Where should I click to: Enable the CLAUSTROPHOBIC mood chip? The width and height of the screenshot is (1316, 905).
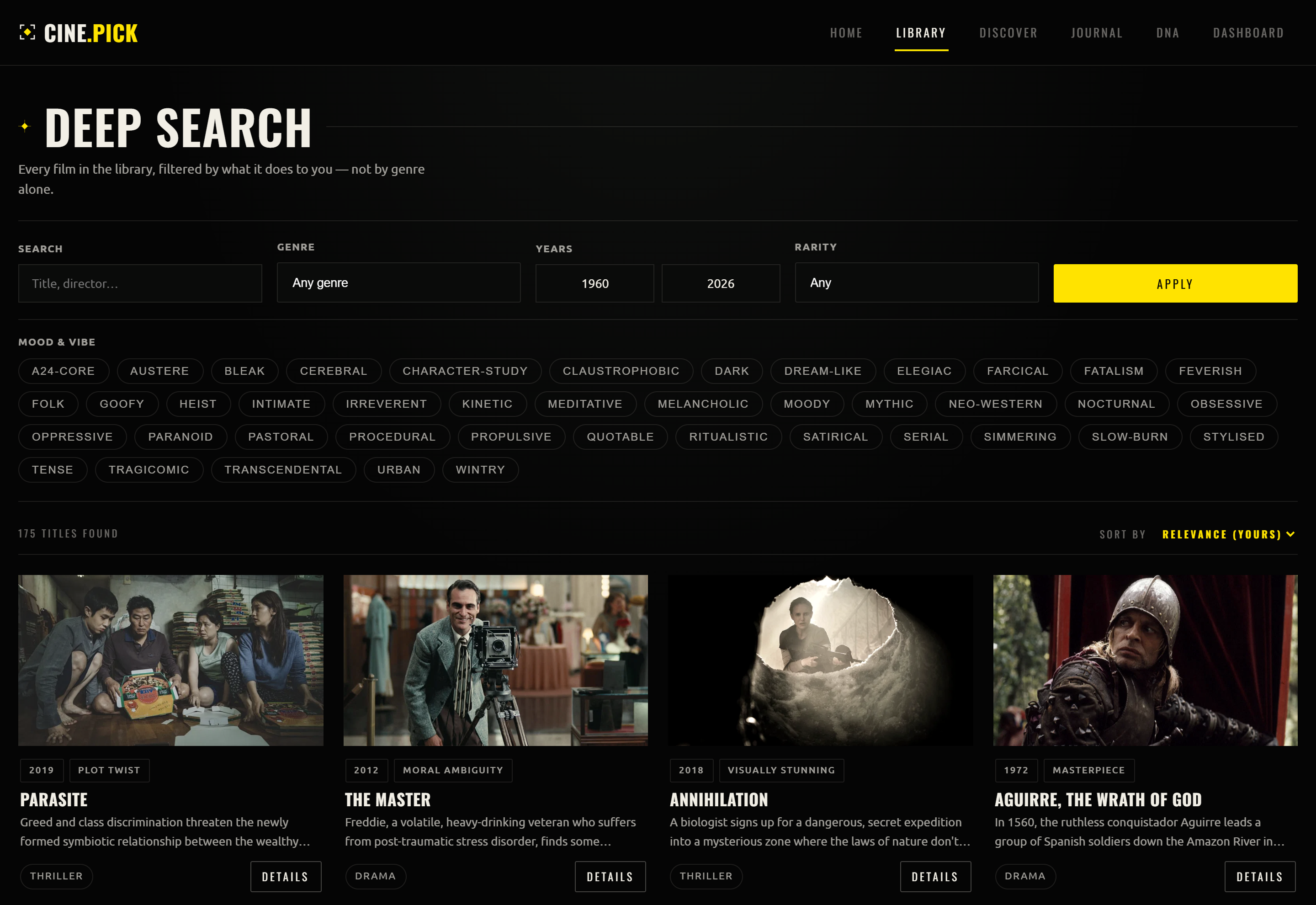[621, 371]
